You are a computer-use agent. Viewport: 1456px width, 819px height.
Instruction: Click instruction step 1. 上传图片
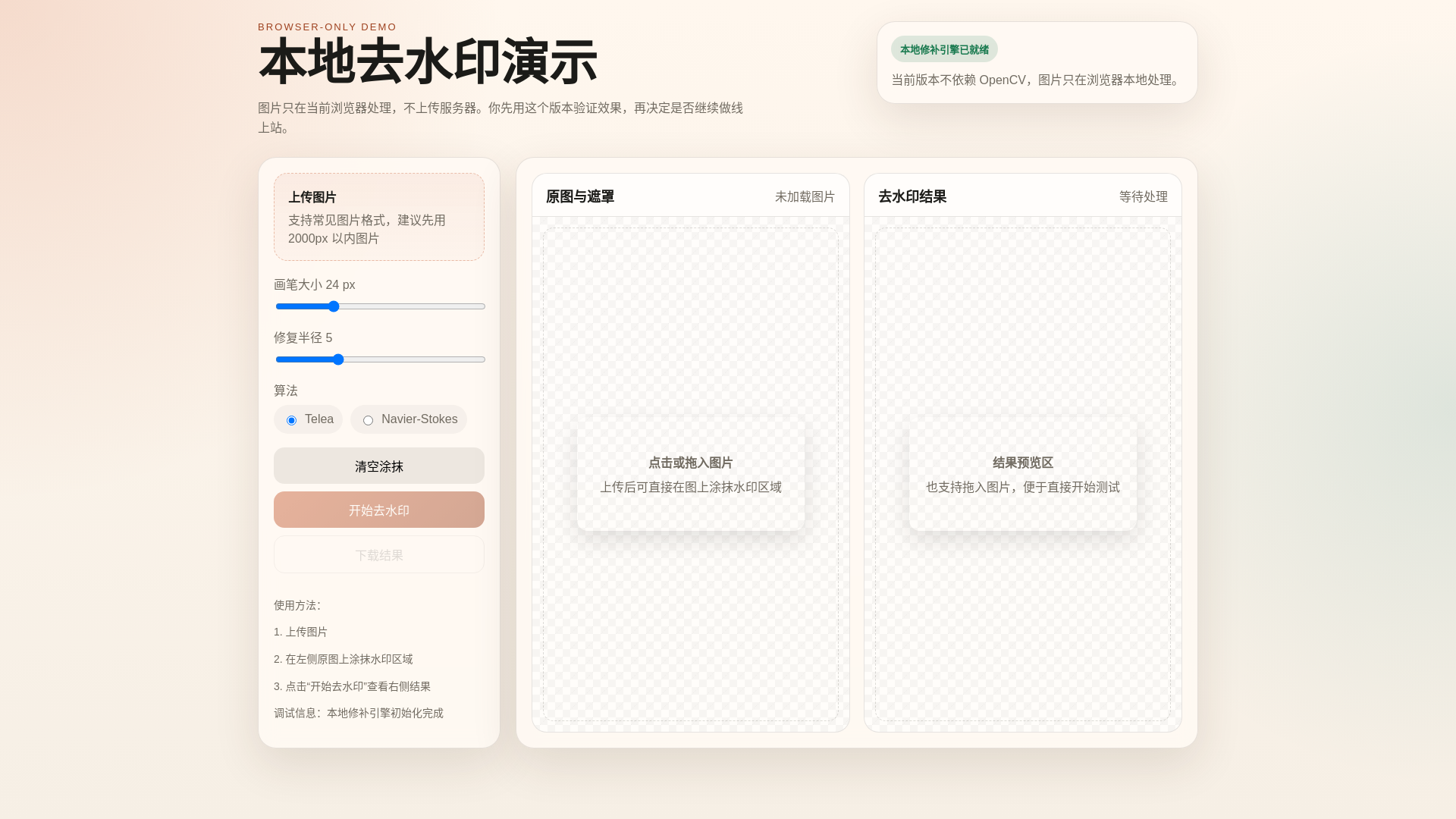(x=301, y=632)
